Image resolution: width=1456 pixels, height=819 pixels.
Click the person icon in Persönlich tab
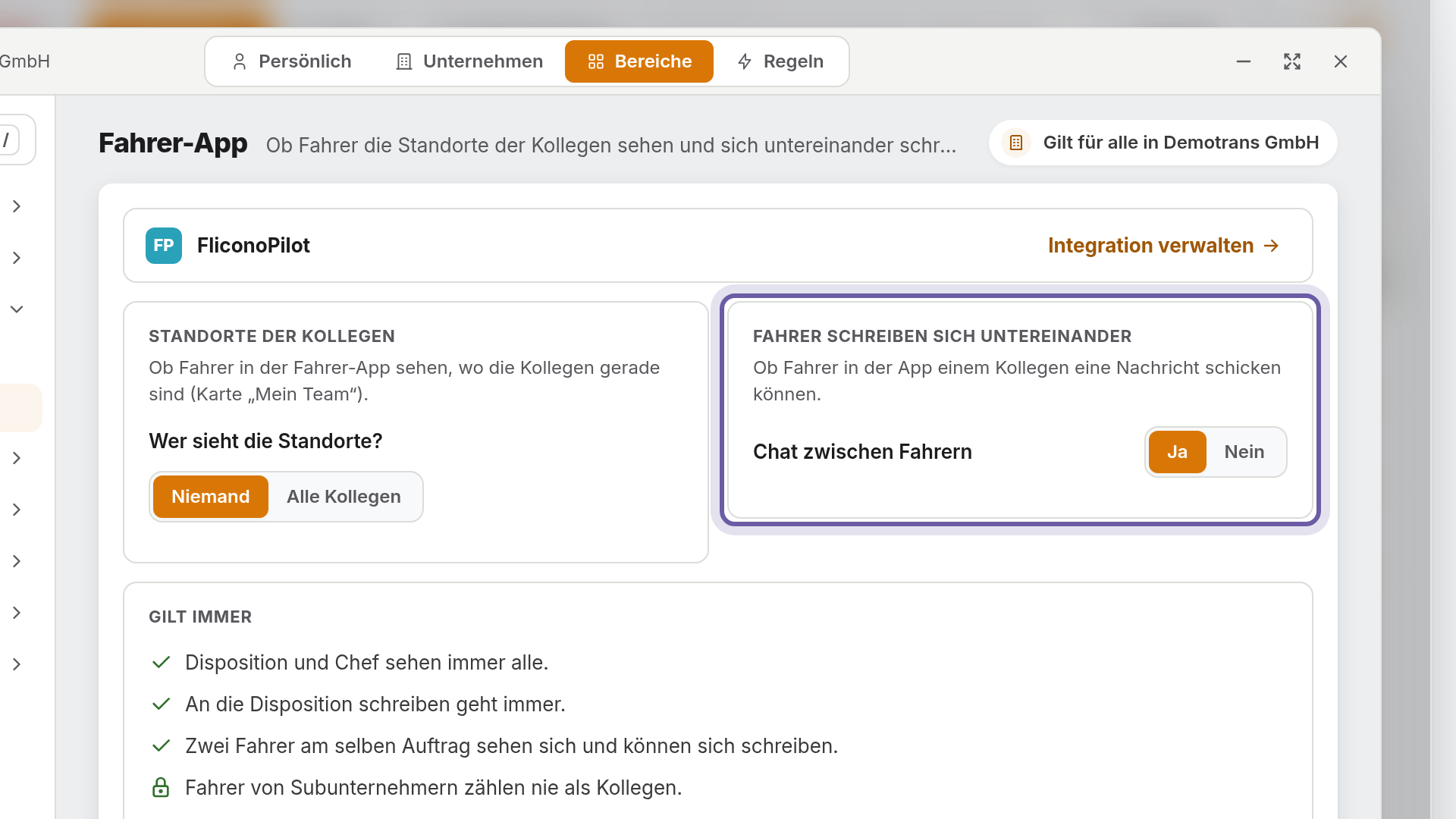[240, 61]
